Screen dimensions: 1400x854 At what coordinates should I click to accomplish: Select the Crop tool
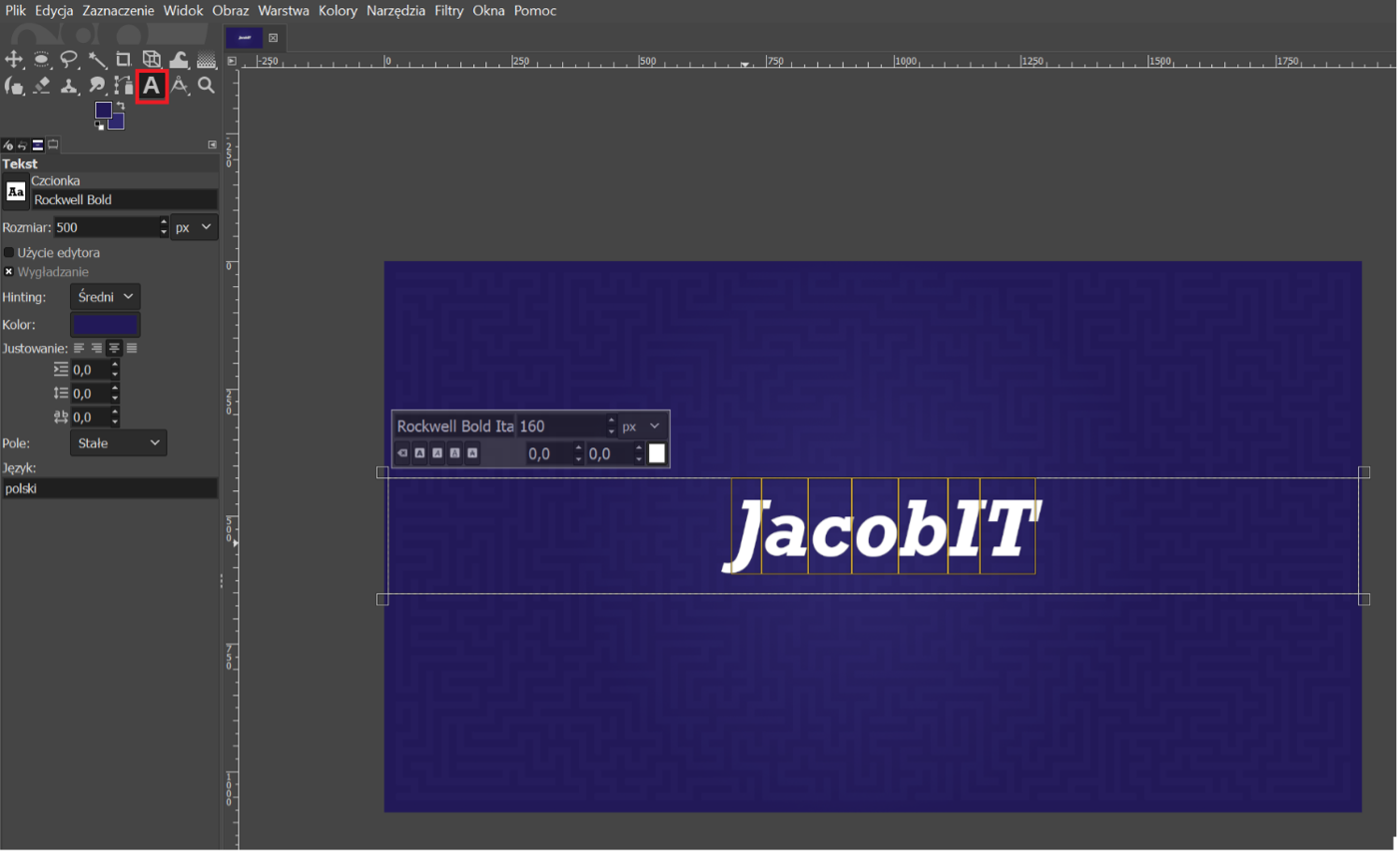tap(123, 60)
